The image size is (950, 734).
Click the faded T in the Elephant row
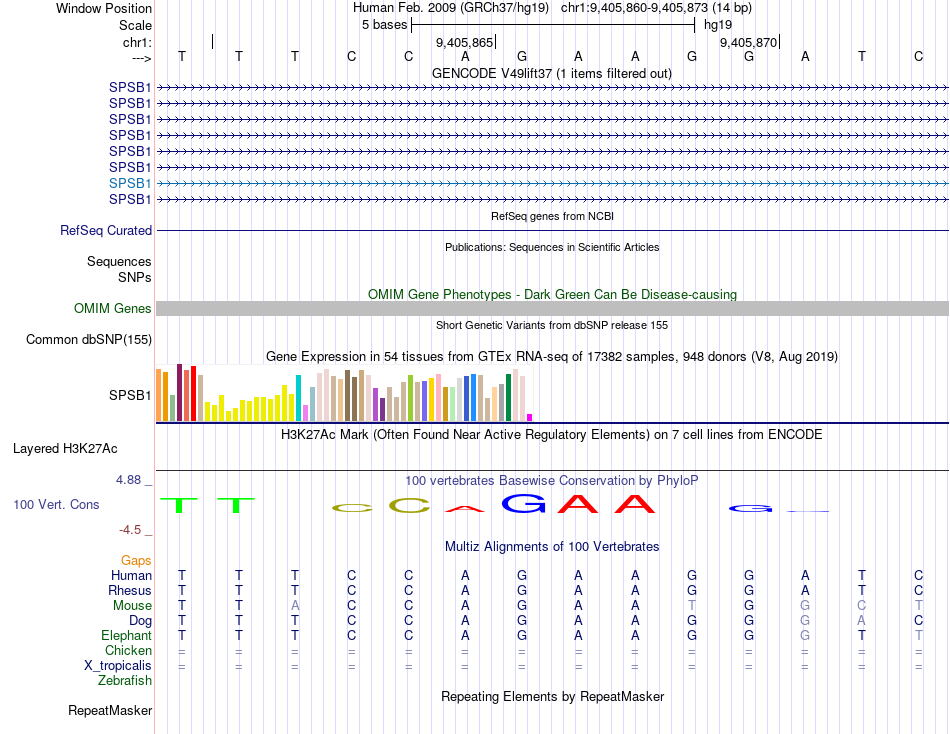[918, 635]
